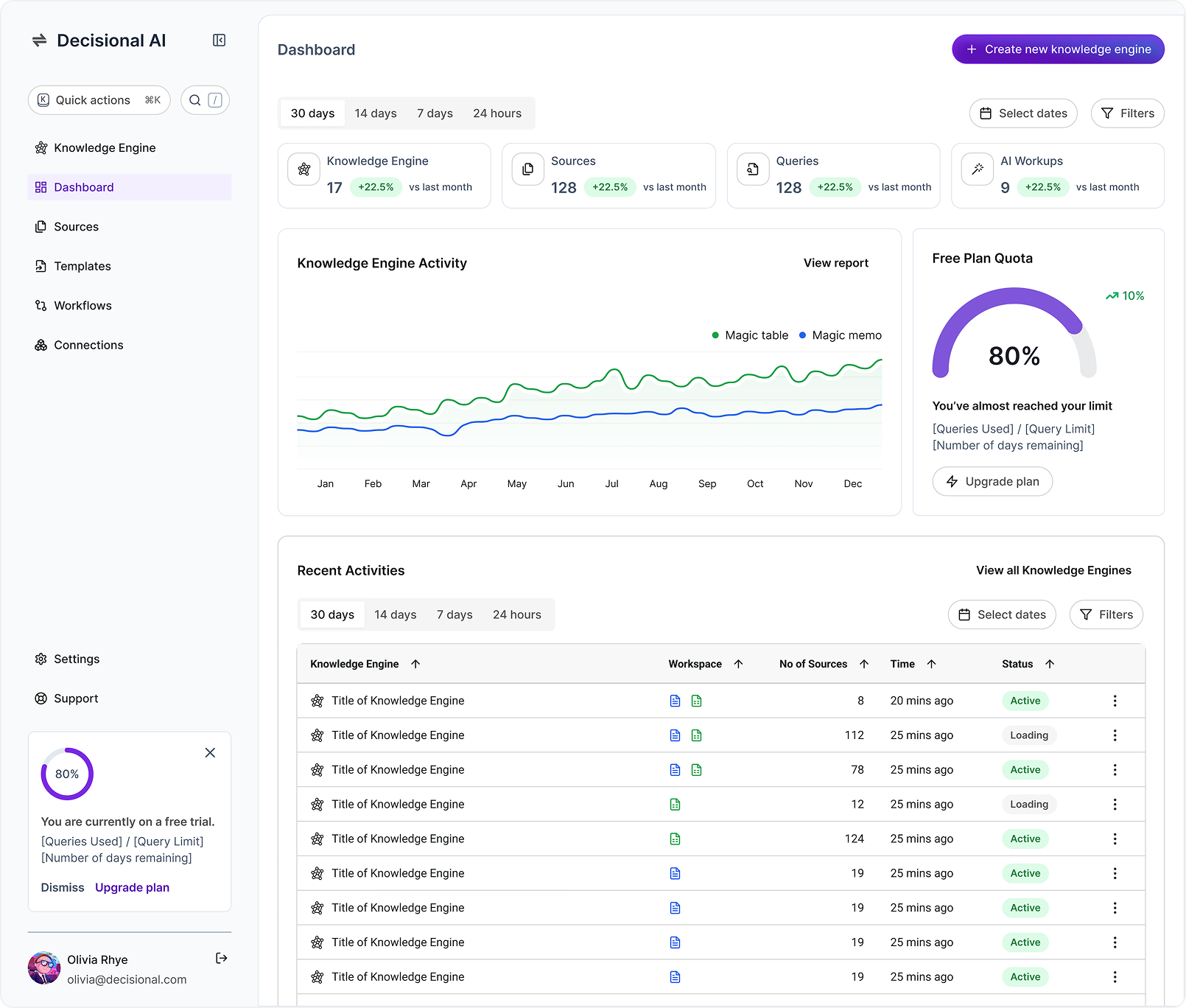1186x1008 pixels.
Task: Click engine icon in 12 sources row
Action: tap(317, 805)
